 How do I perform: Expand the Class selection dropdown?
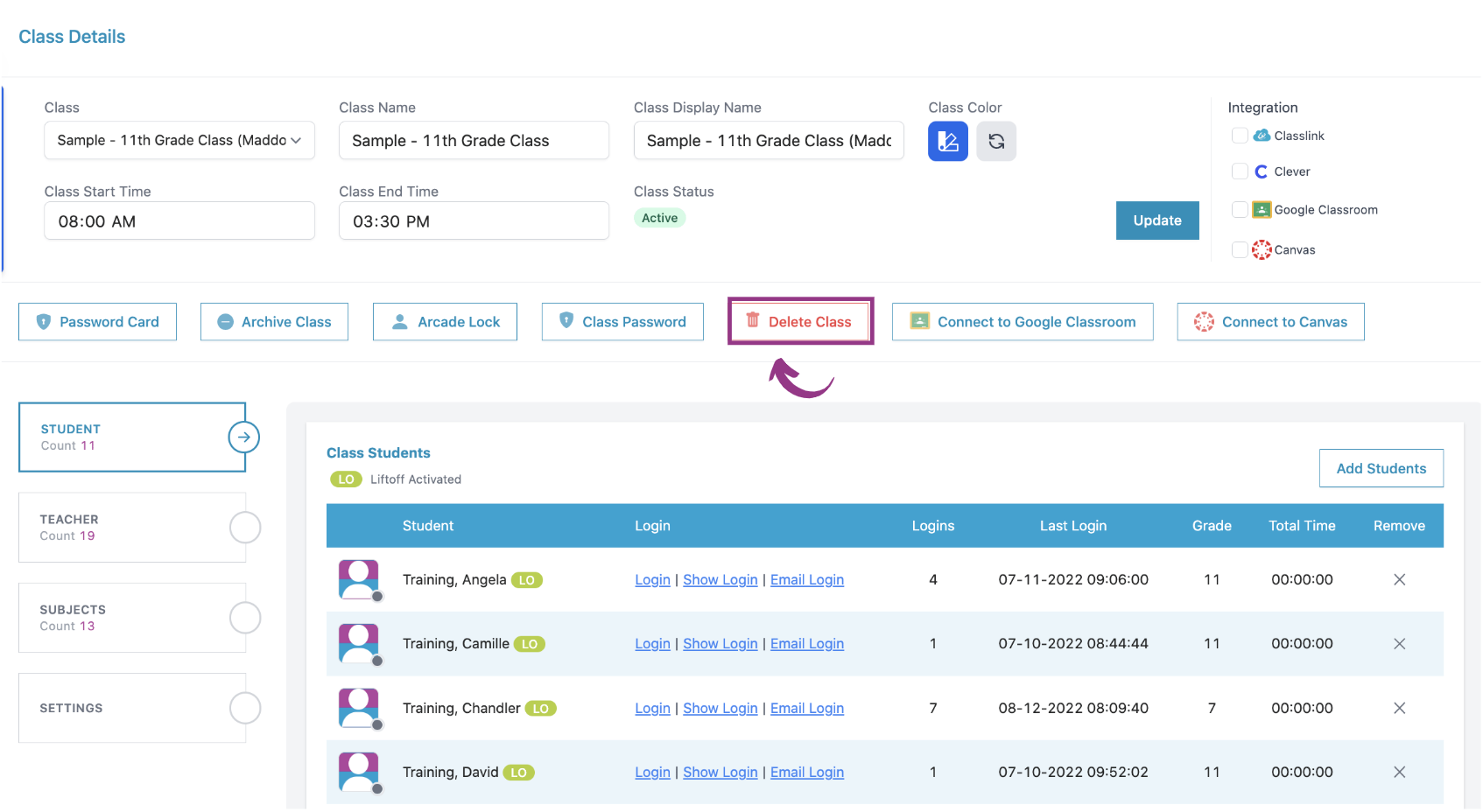(x=179, y=140)
